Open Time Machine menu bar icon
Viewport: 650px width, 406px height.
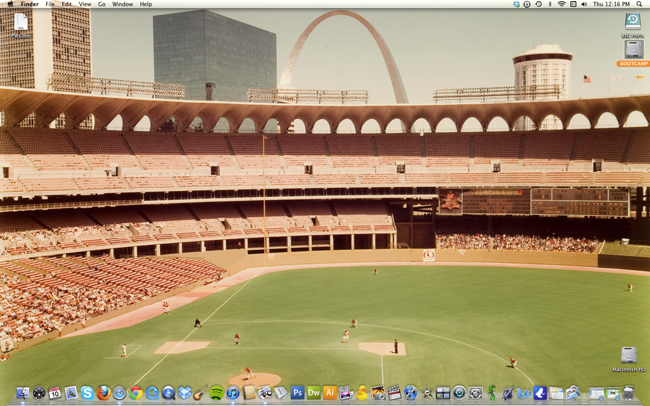pos(538,4)
